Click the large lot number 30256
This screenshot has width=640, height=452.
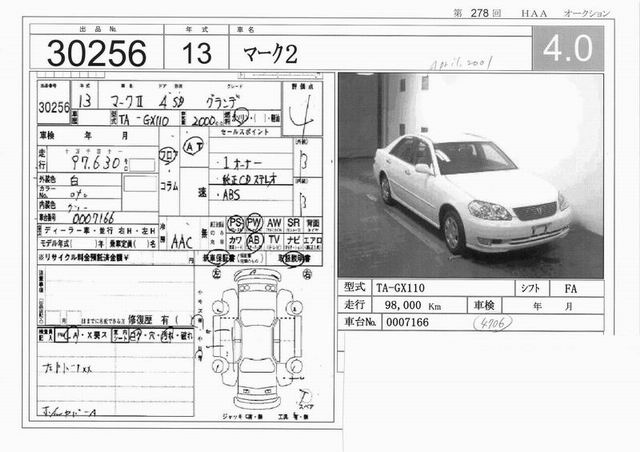click(x=96, y=53)
